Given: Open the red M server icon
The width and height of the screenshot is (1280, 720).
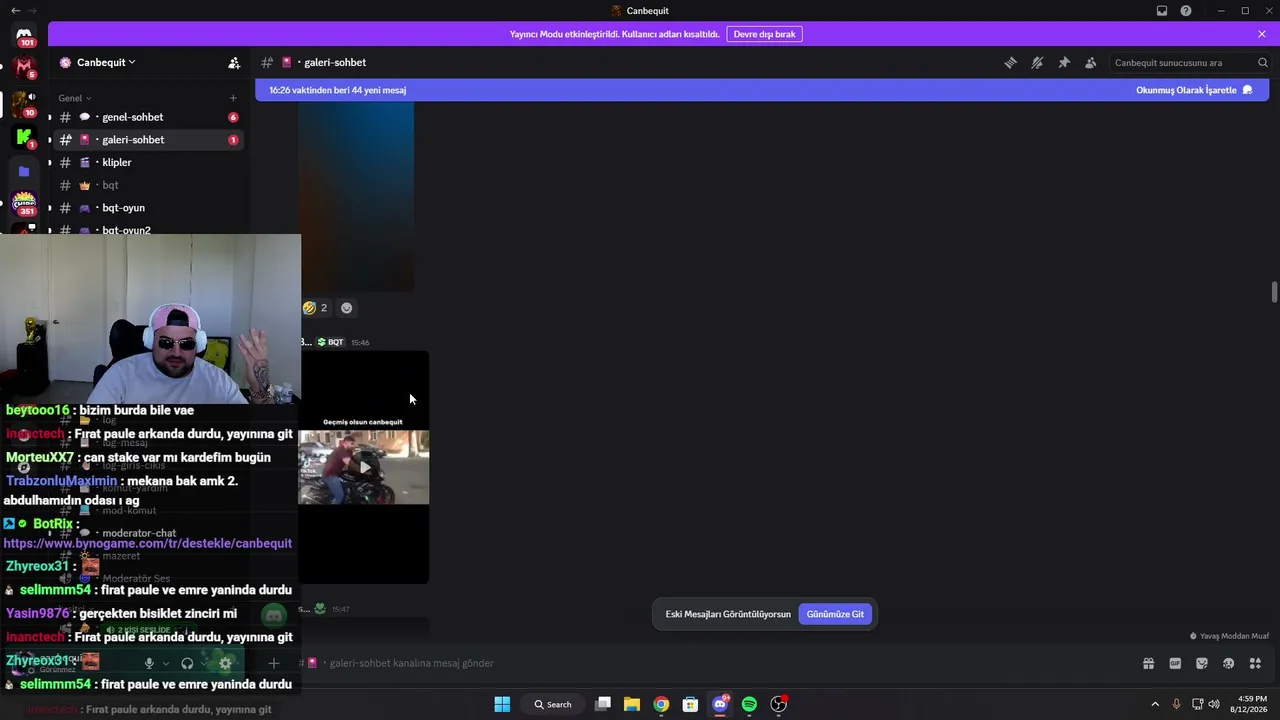Looking at the screenshot, I should 24,68.
